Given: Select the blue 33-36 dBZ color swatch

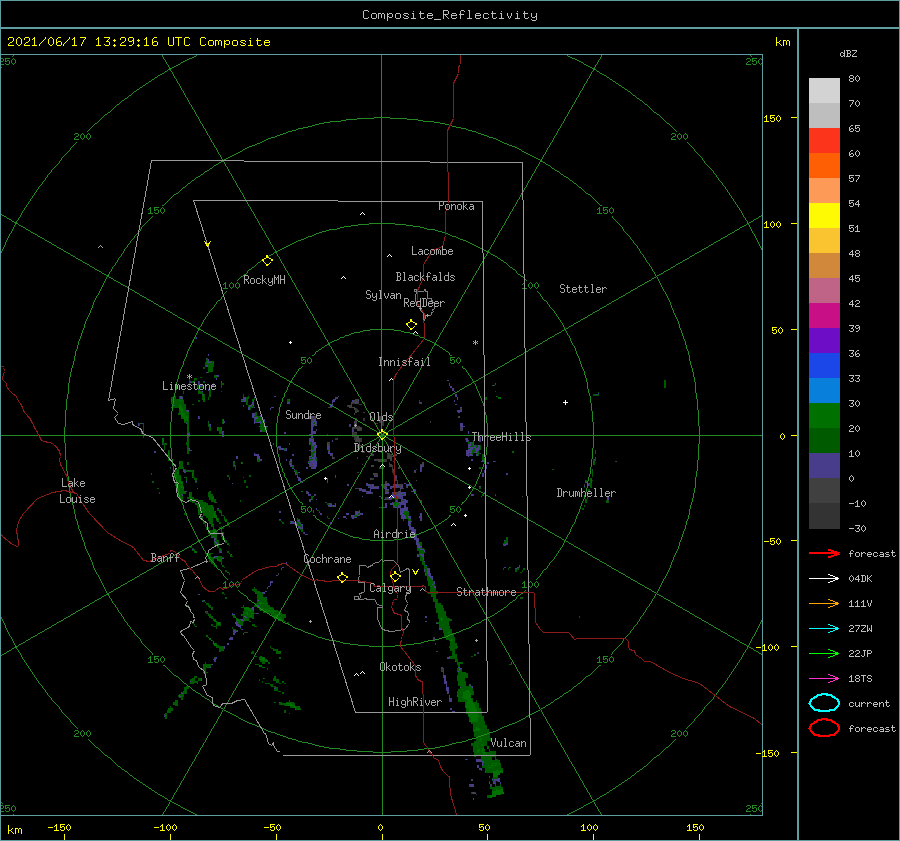Looking at the screenshot, I should pyautogui.click(x=824, y=366).
